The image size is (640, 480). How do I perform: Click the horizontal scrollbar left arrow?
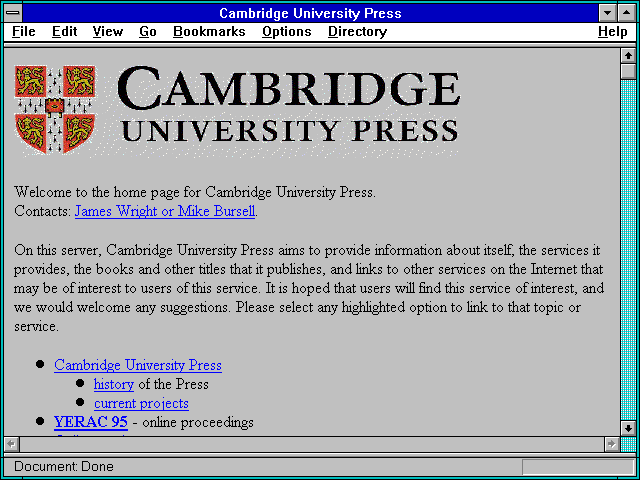pyautogui.click(x=11, y=444)
